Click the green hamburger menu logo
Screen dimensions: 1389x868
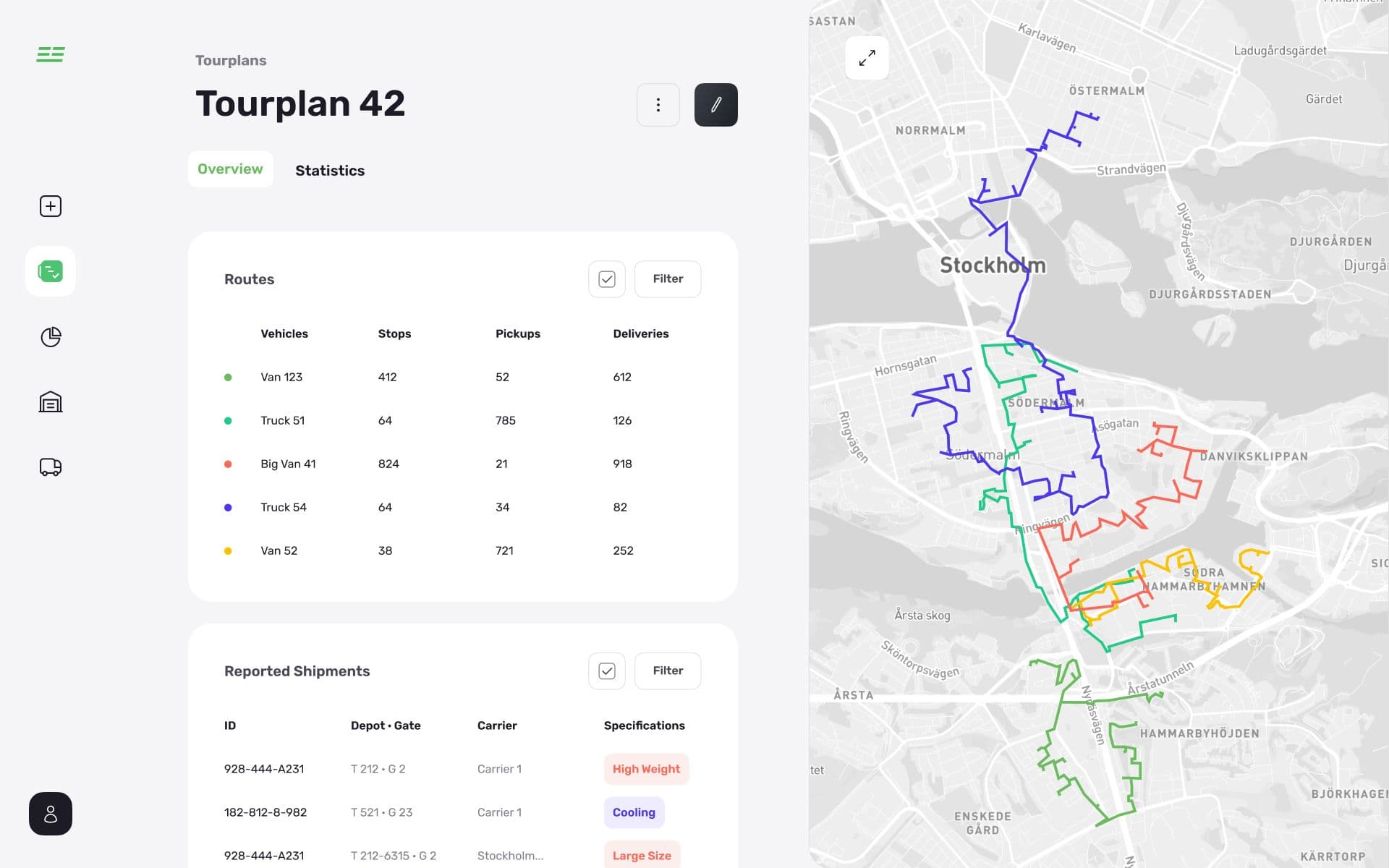[x=51, y=54]
